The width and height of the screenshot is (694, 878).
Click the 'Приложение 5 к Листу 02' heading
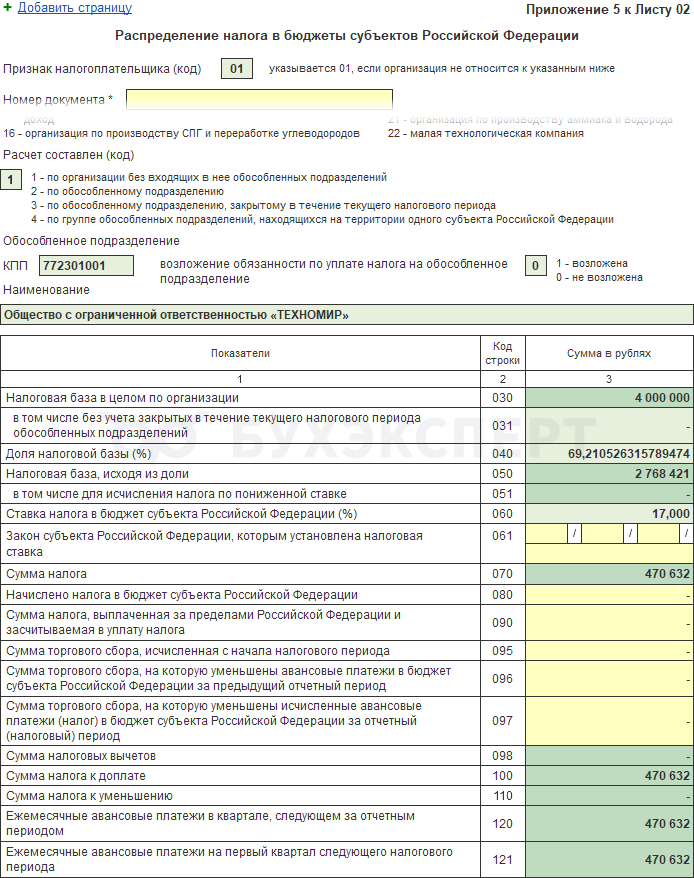tap(608, 10)
